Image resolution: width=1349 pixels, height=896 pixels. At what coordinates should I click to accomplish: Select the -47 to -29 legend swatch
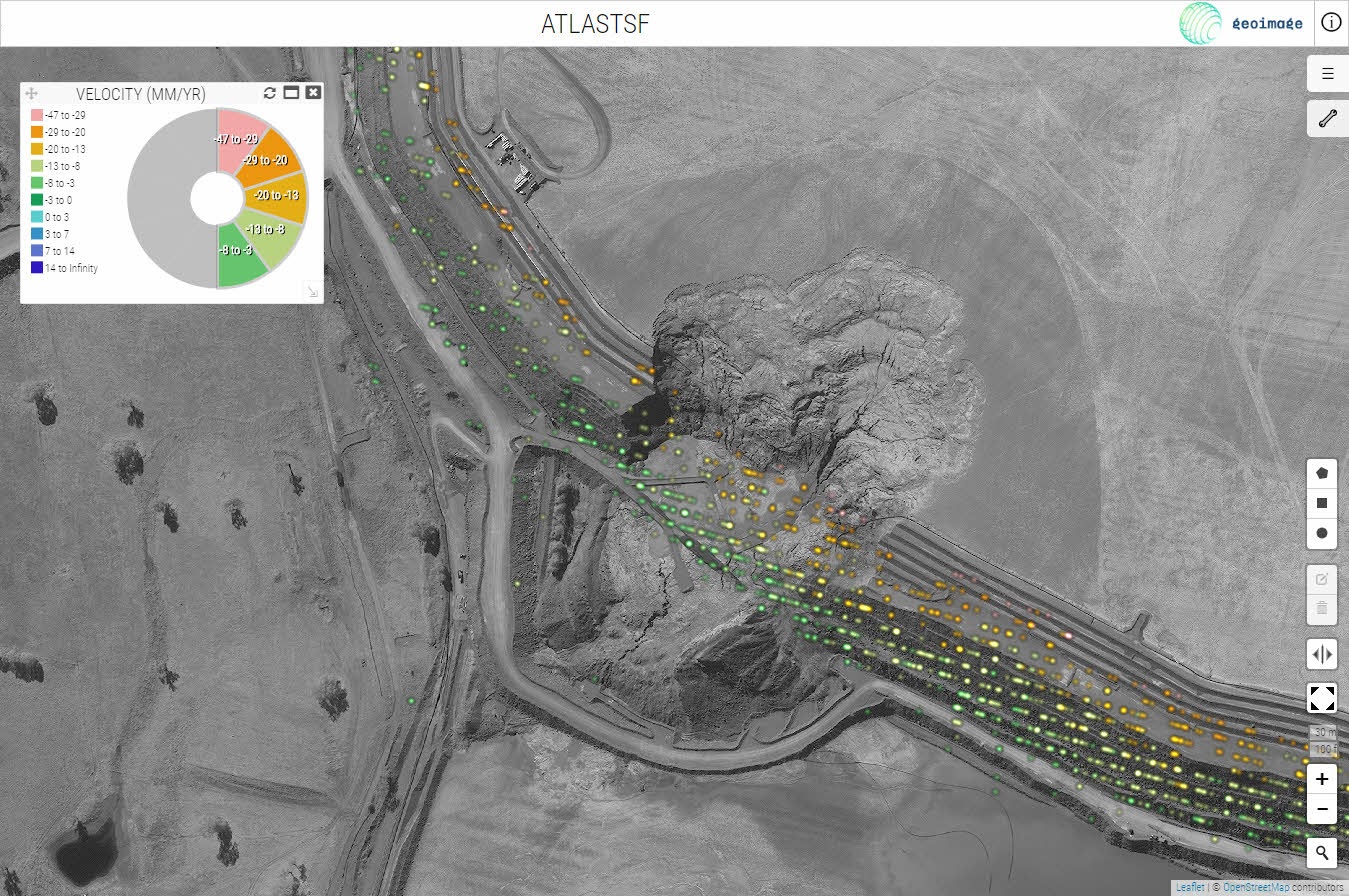(x=37, y=115)
